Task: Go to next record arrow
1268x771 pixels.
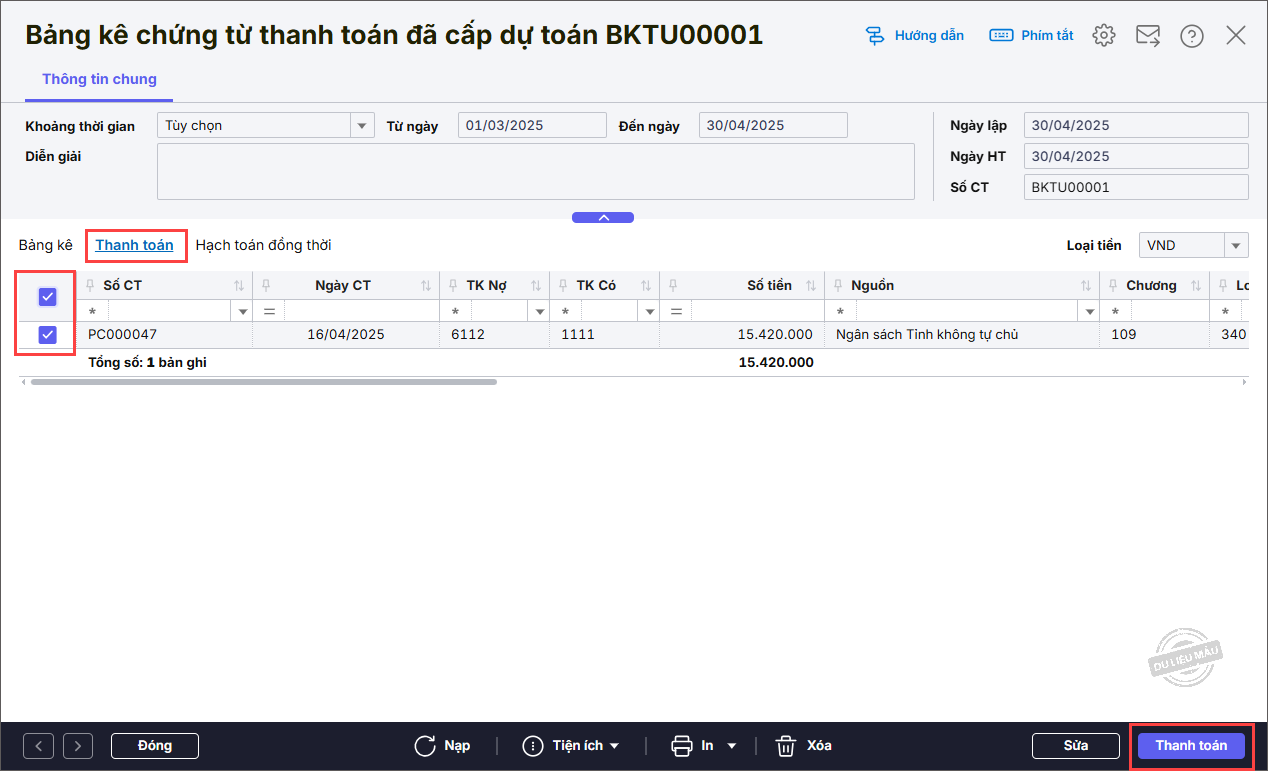Action: [78, 746]
